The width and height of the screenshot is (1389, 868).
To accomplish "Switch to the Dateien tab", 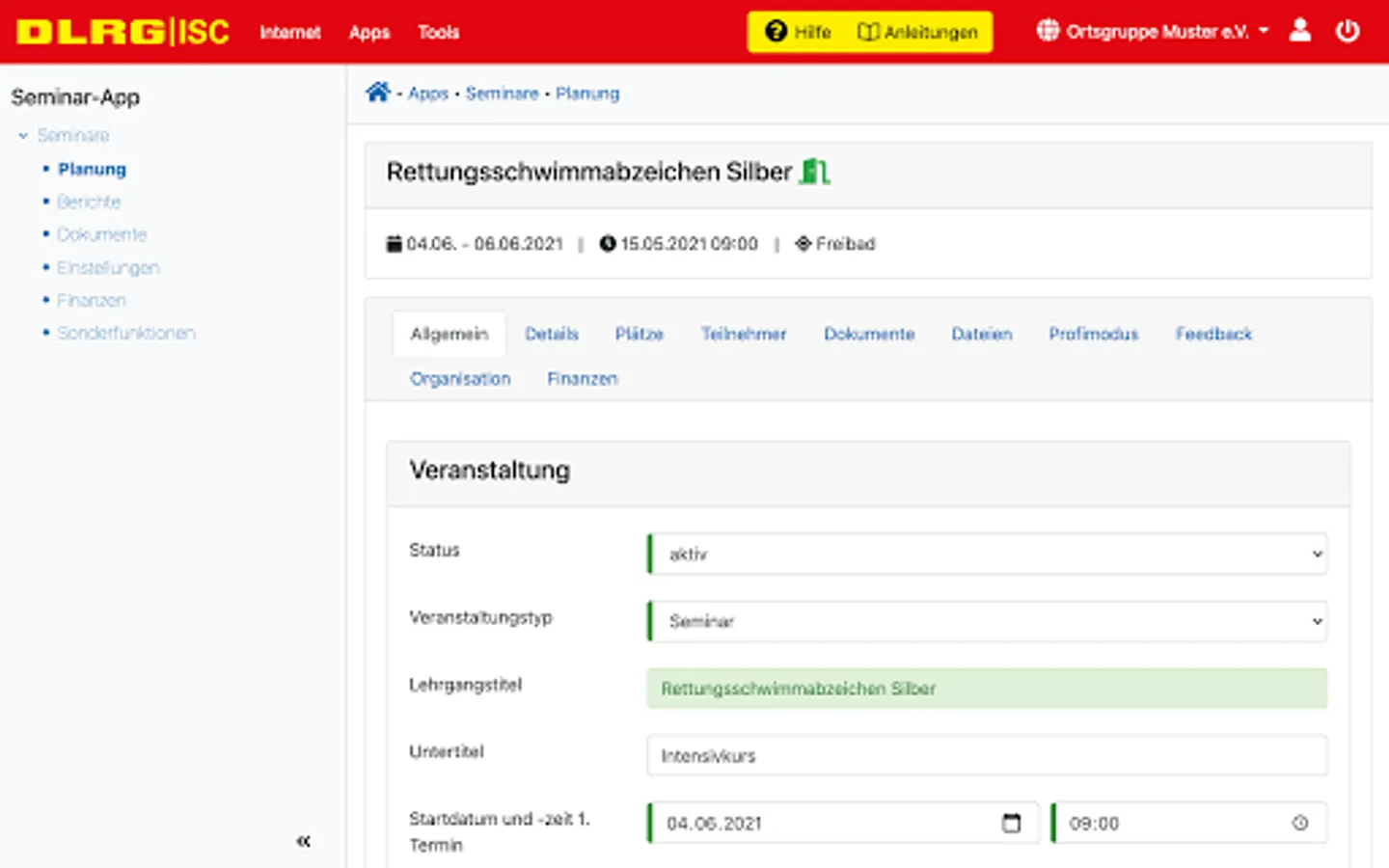I will click(982, 334).
